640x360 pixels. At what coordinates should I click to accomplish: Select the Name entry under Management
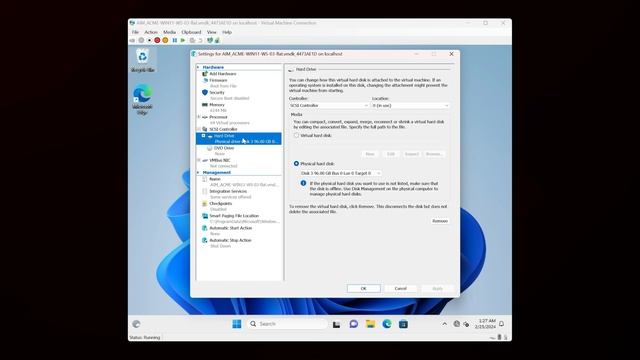click(215, 179)
